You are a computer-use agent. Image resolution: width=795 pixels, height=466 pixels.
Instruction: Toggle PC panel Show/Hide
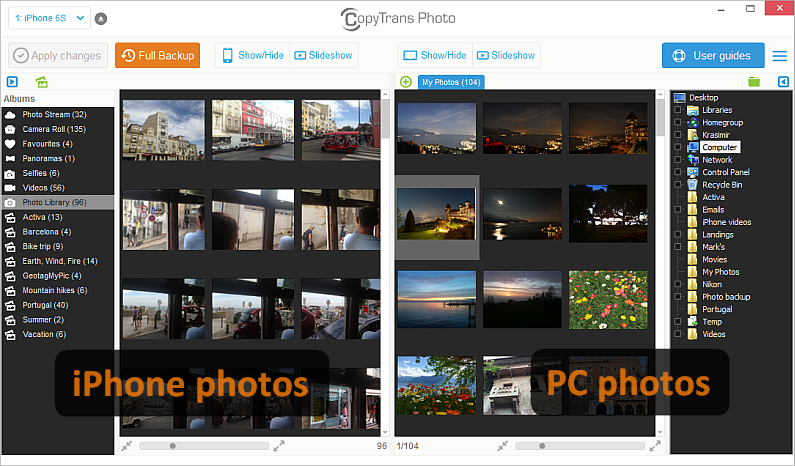435,55
